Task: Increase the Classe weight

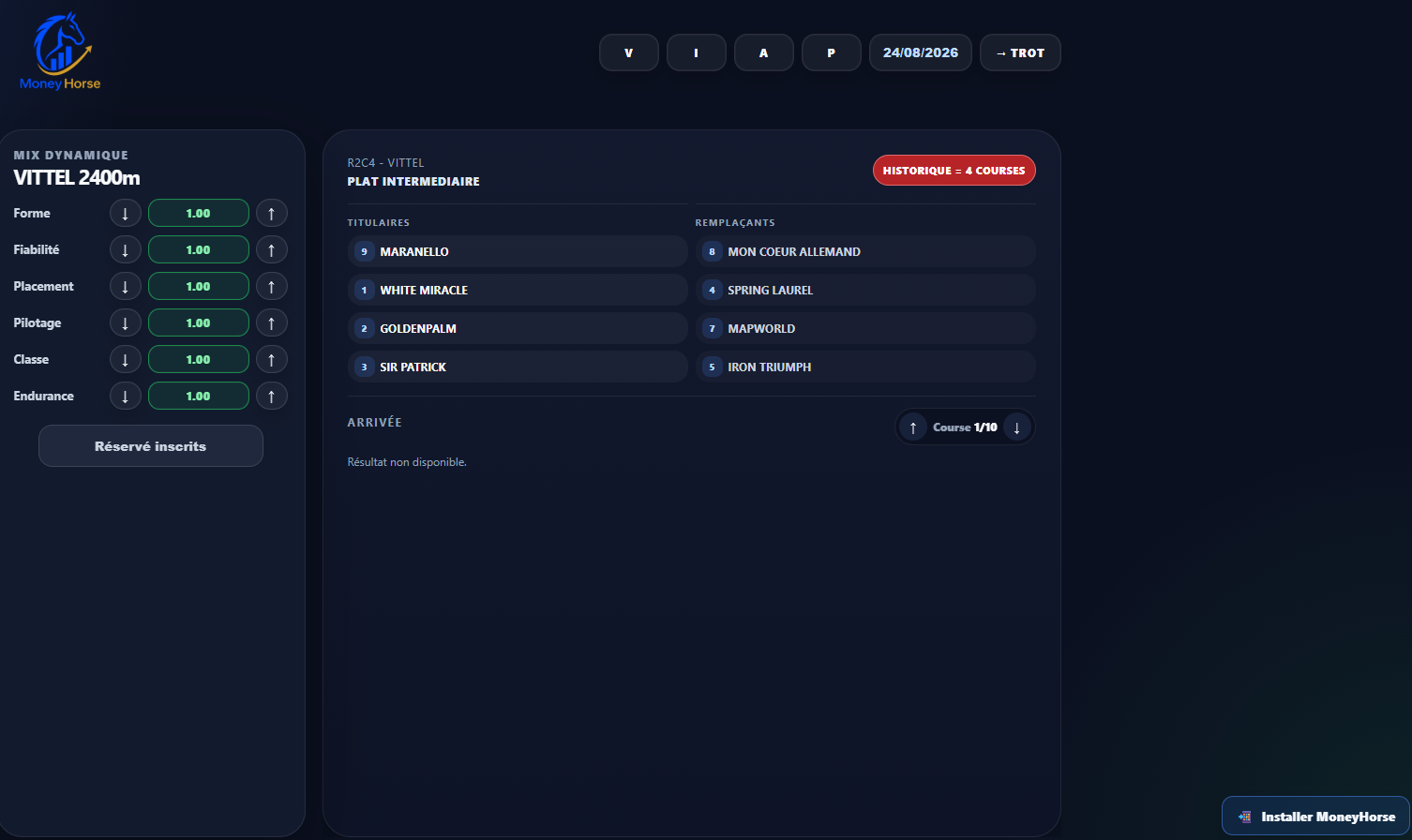Action: pos(272,359)
